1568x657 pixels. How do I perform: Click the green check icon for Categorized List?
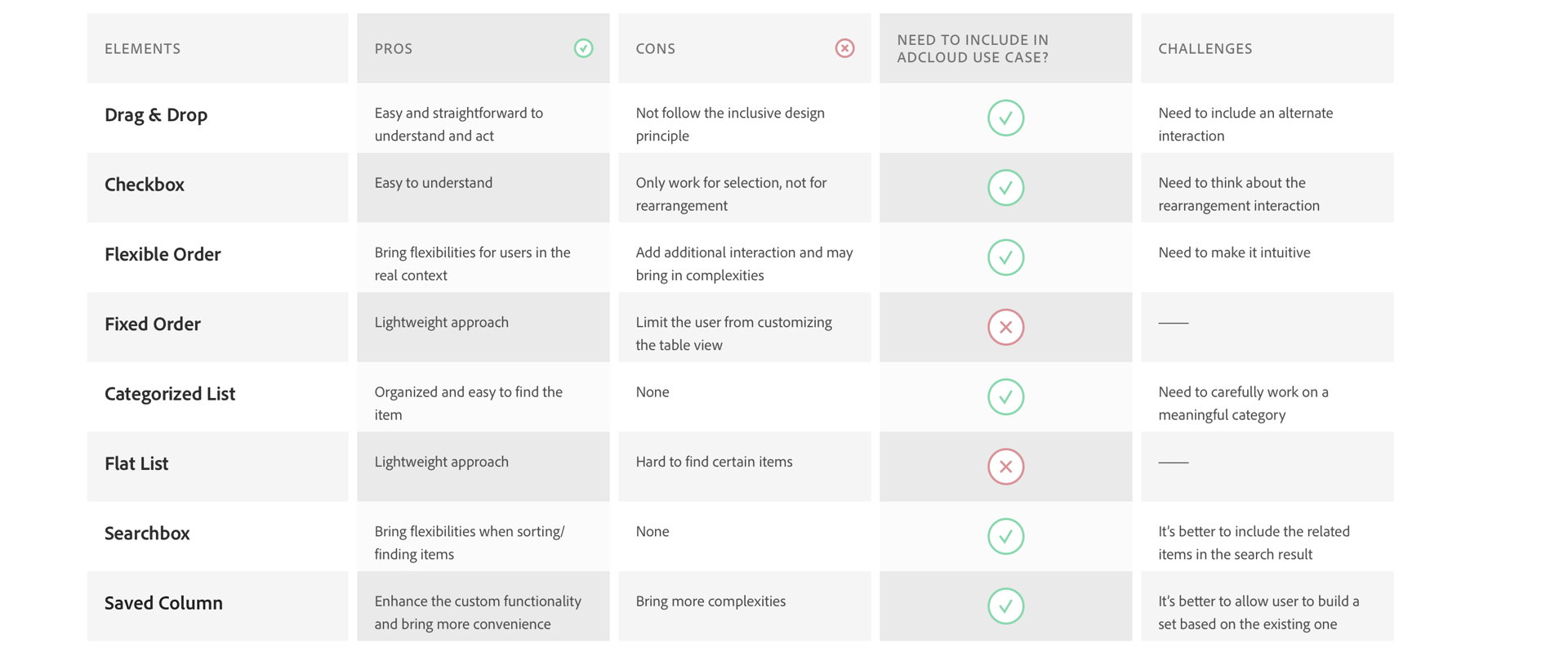point(1005,396)
